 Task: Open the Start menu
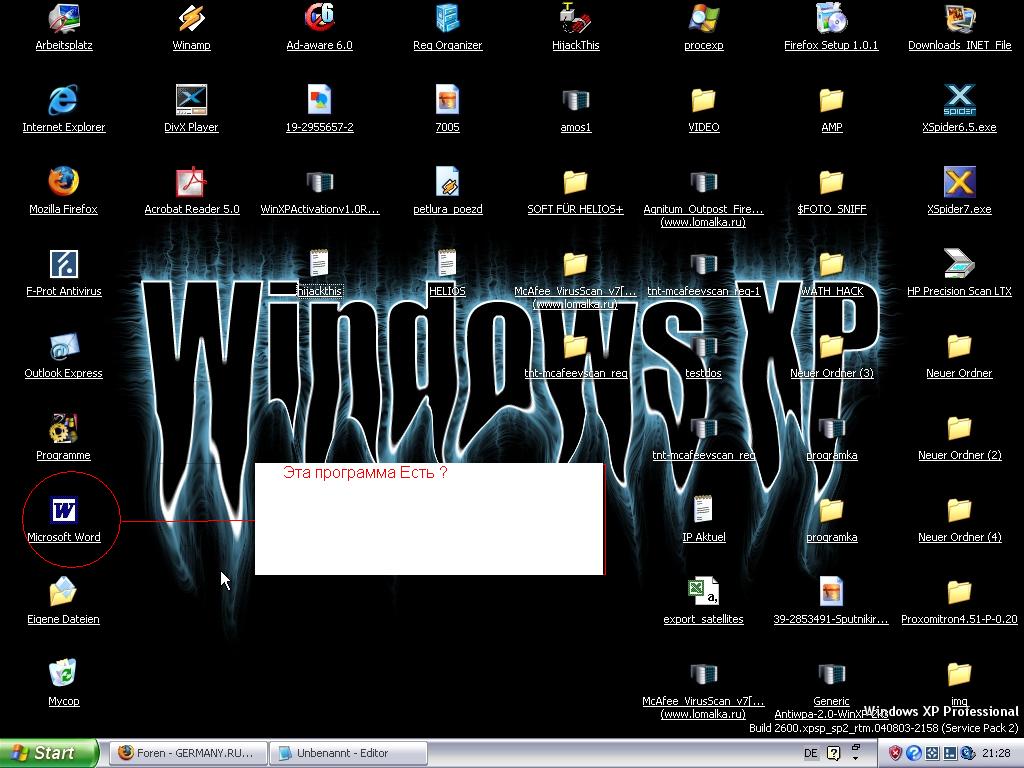[49, 753]
